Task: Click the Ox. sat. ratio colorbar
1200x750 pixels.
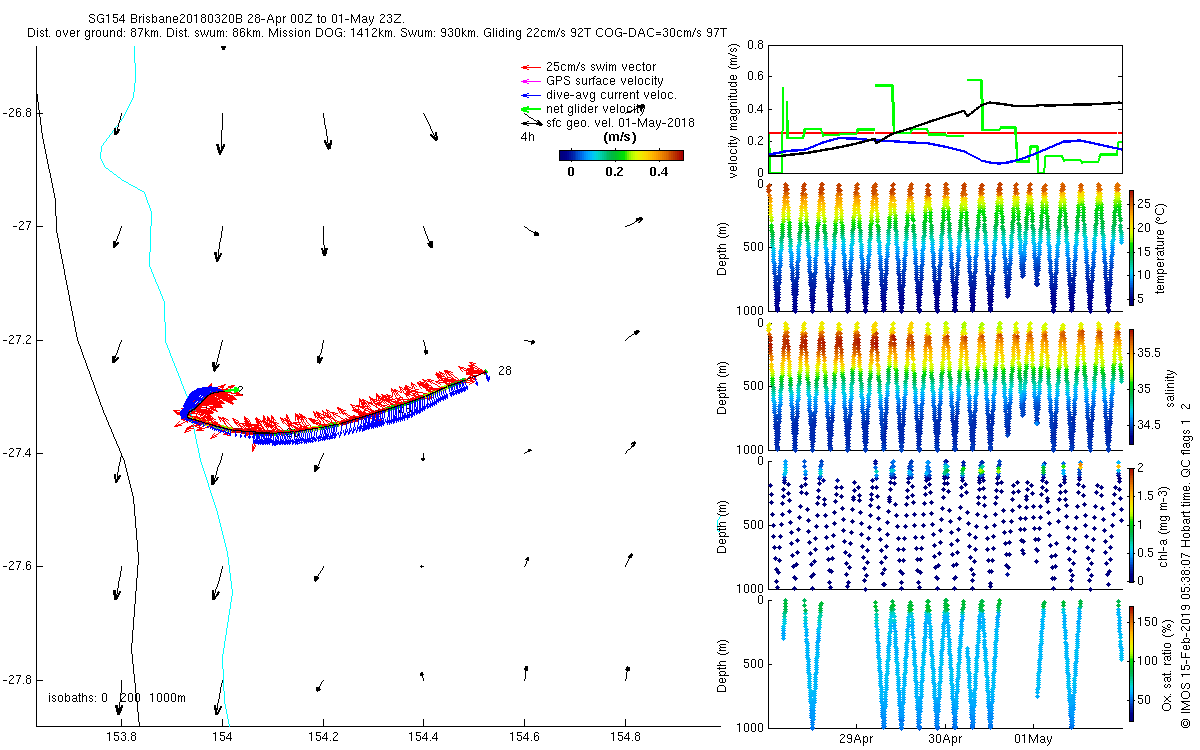Action: [x=1131, y=665]
